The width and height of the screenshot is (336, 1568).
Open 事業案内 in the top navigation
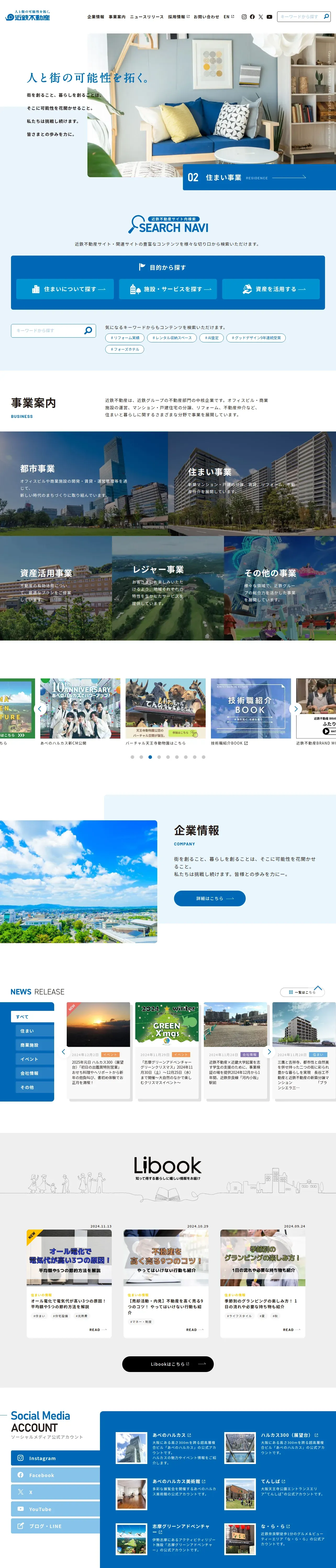click(x=117, y=17)
